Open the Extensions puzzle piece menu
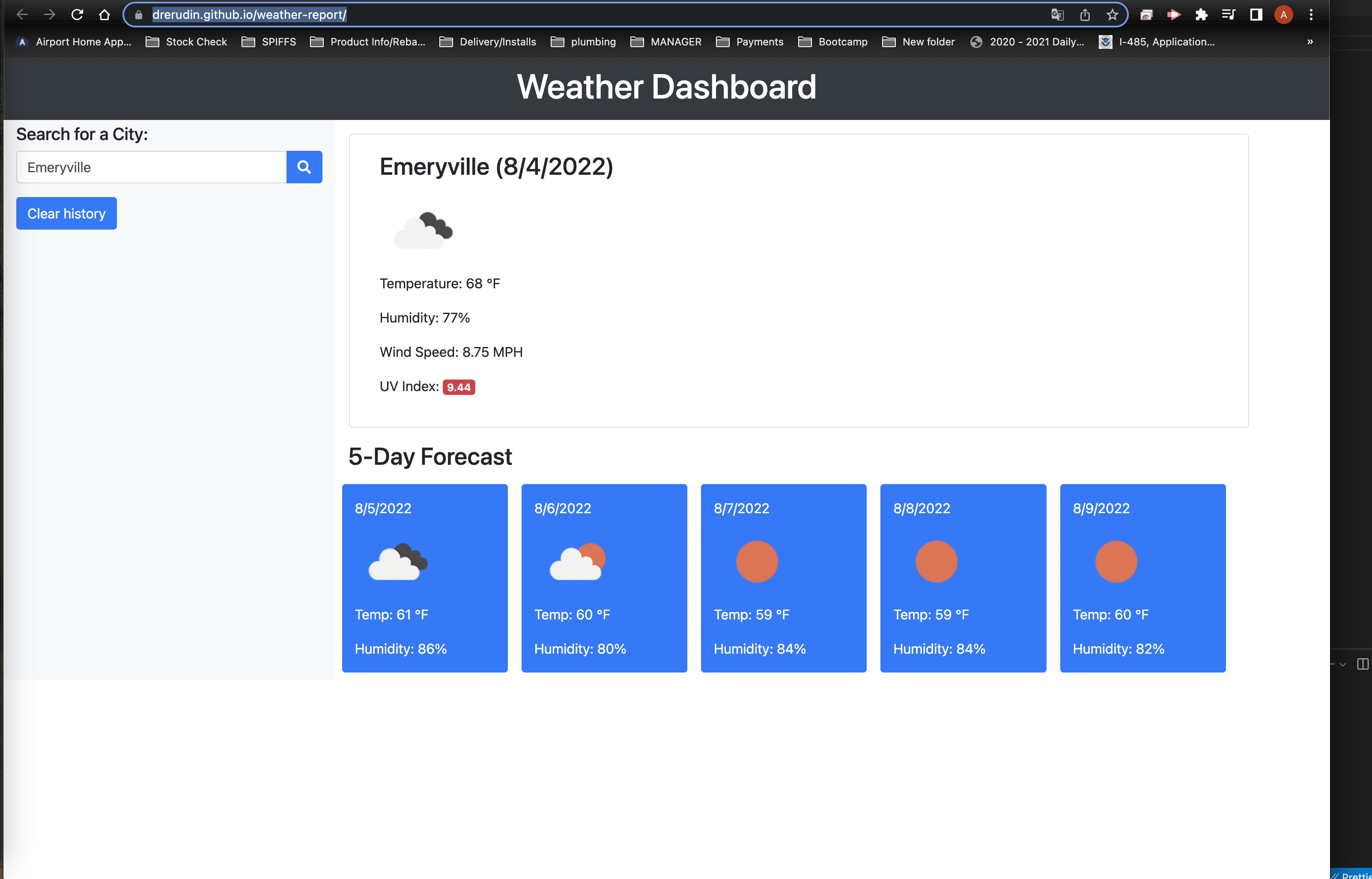The image size is (1372, 879). click(1202, 15)
